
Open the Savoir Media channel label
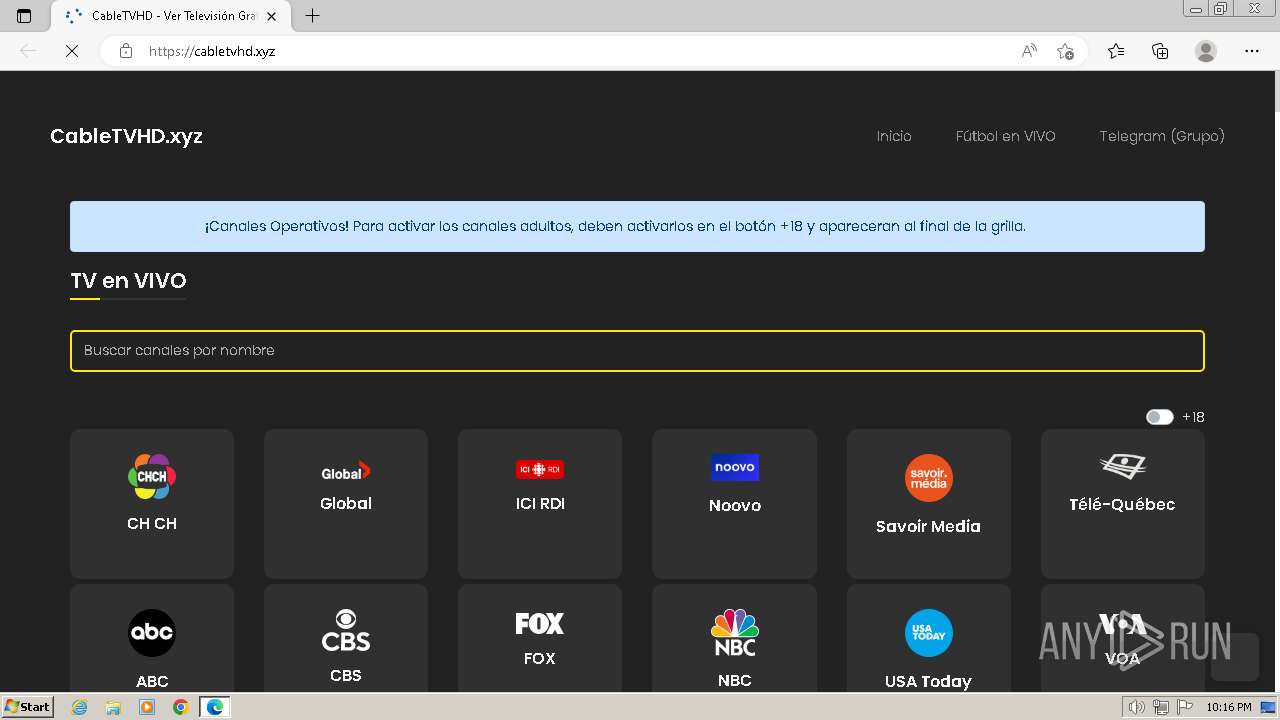pos(928,526)
